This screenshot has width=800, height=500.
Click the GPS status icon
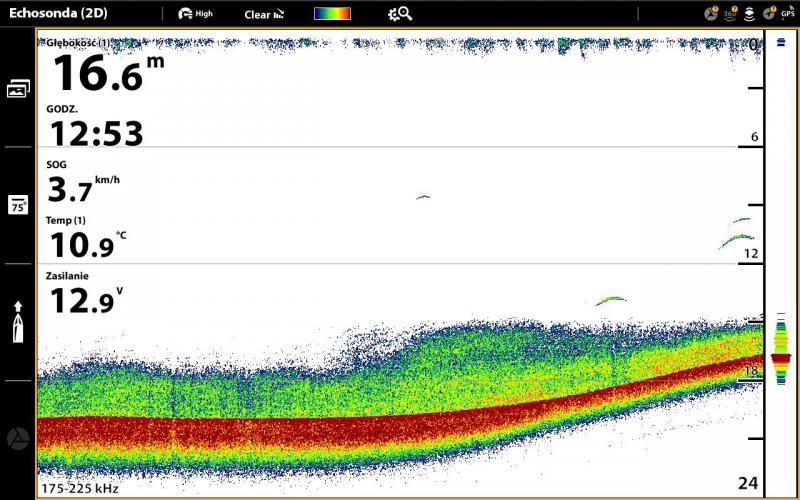coord(787,14)
